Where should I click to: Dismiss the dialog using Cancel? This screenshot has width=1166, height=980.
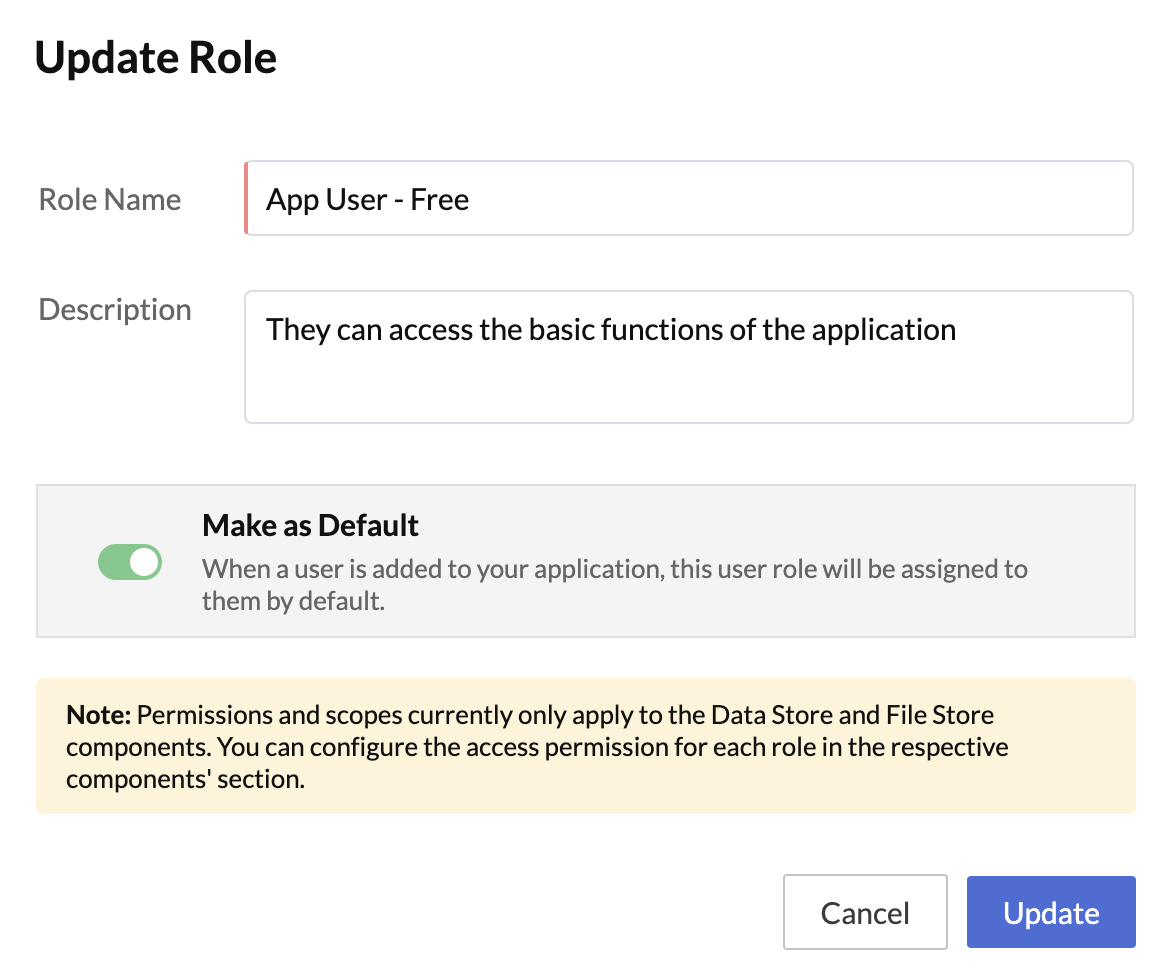pos(864,912)
